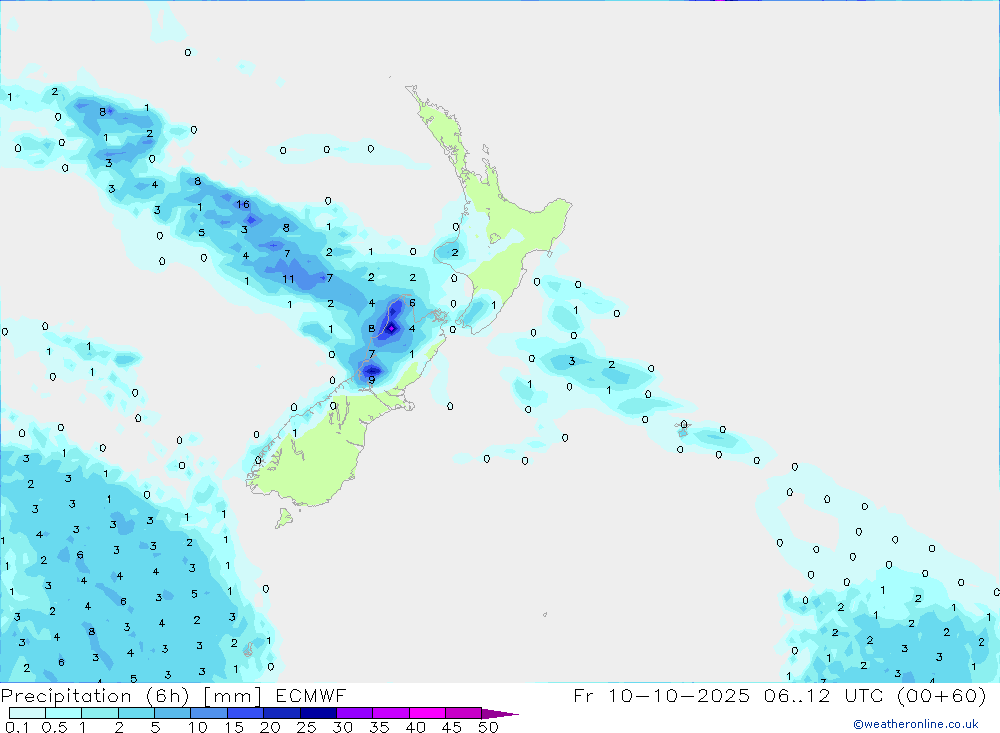This screenshot has width=1000, height=733.
Task: Click the 0.5 legend scale label
Action: click(54, 727)
